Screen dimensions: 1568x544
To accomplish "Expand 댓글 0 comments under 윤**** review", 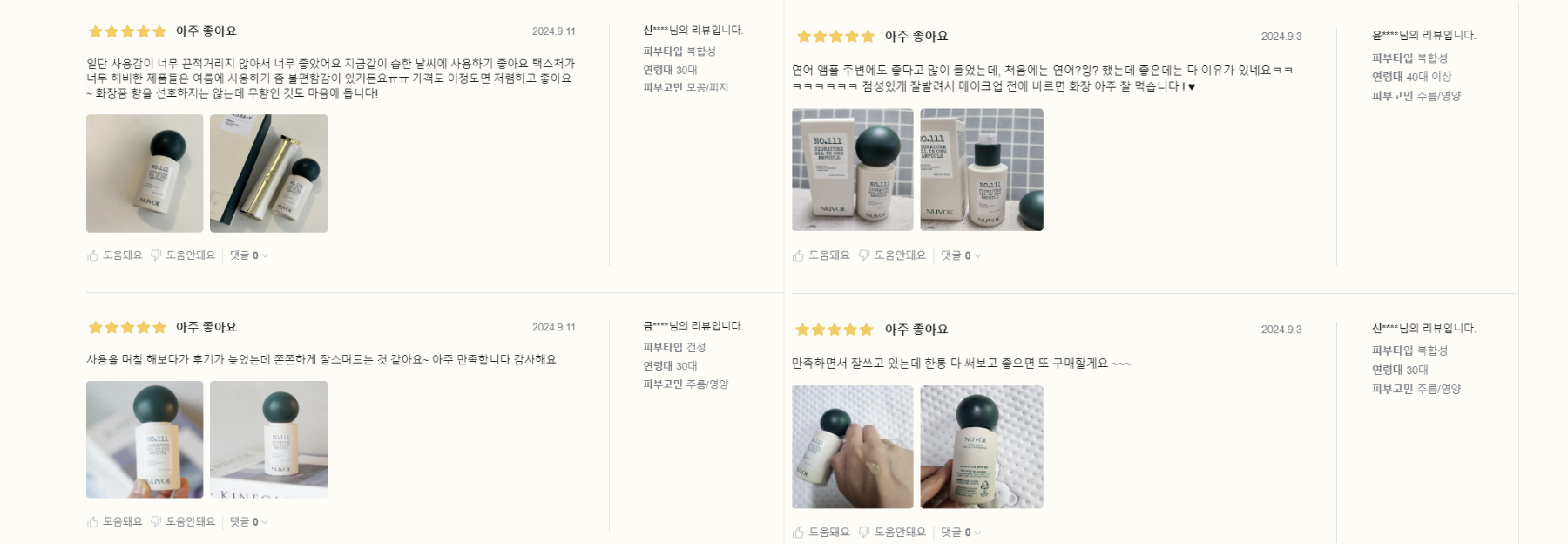I will tap(961, 255).
